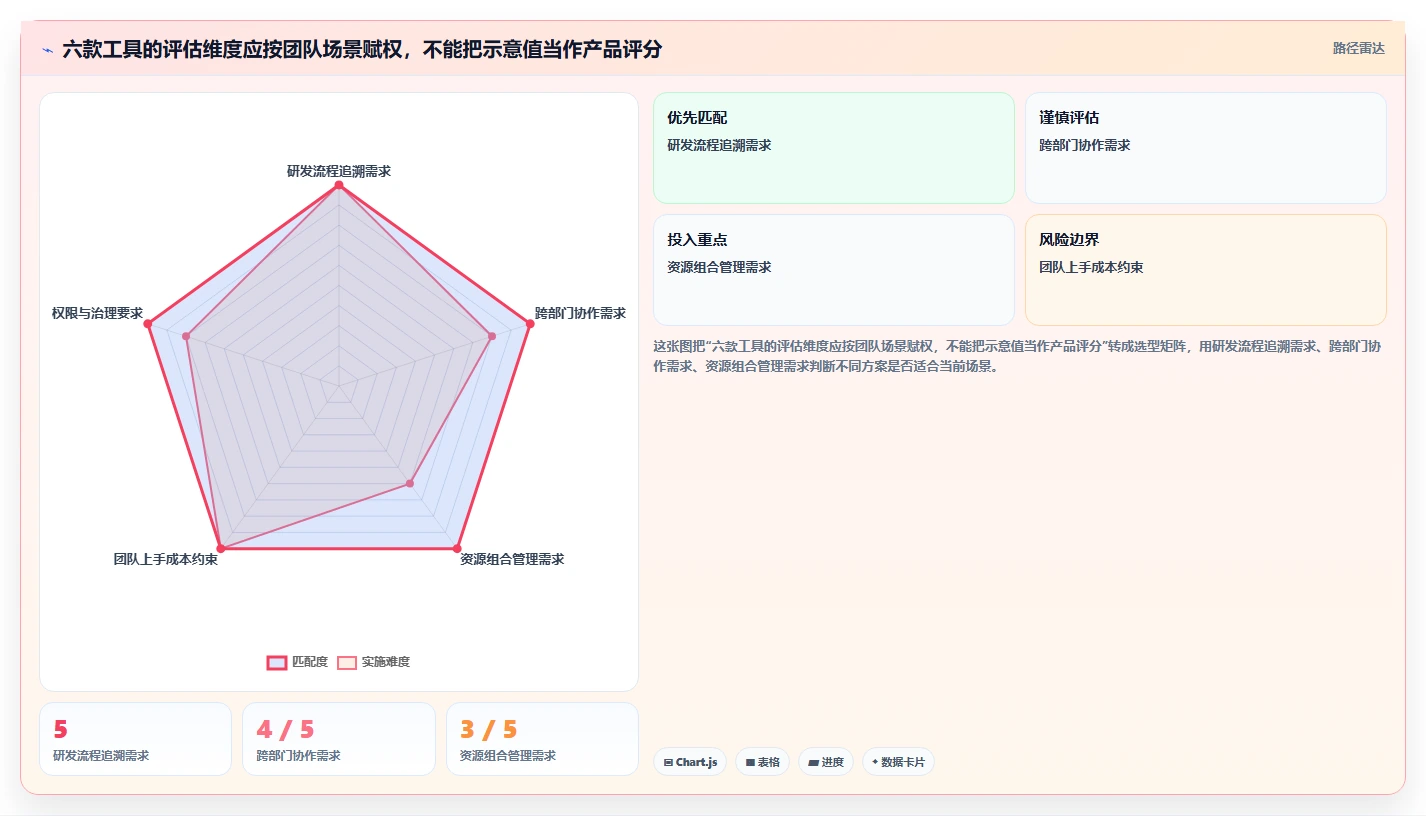Click the radar data point at 研发流程追溯需求 vertex
This screenshot has height=816, width=1426.
coord(339,185)
